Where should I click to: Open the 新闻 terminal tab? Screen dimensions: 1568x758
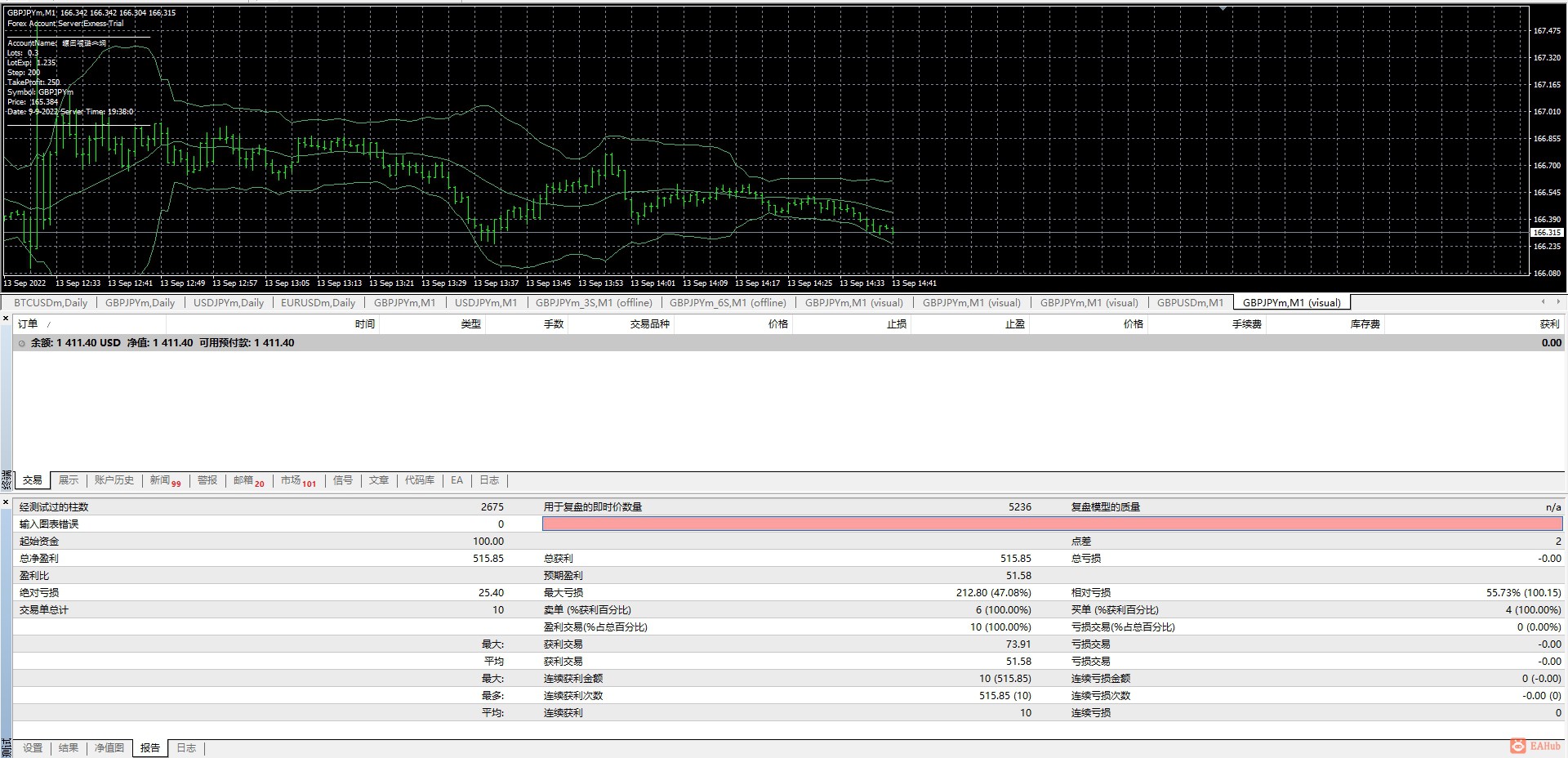tap(164, 480)
